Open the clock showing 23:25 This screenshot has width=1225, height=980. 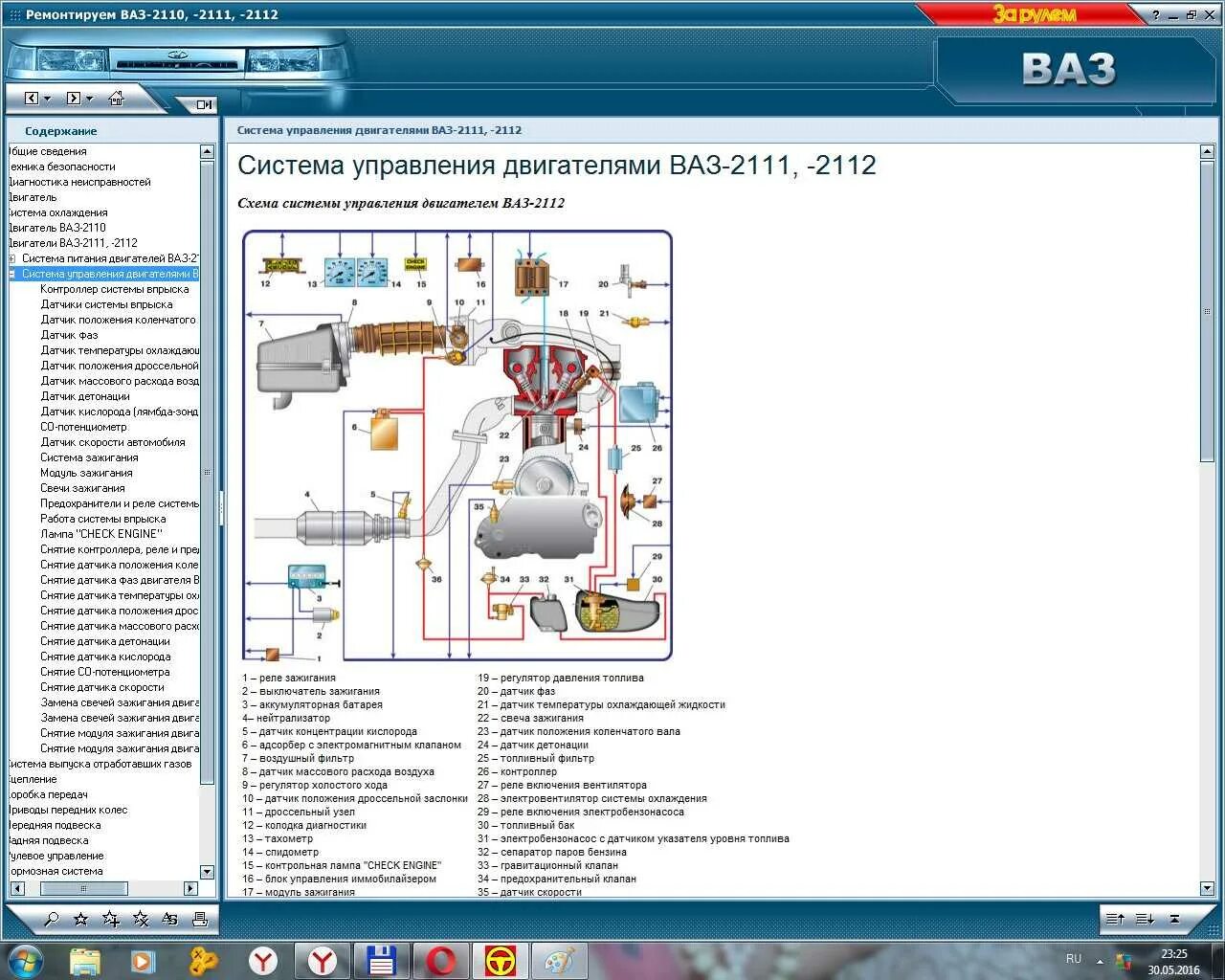click(1174, 961)
